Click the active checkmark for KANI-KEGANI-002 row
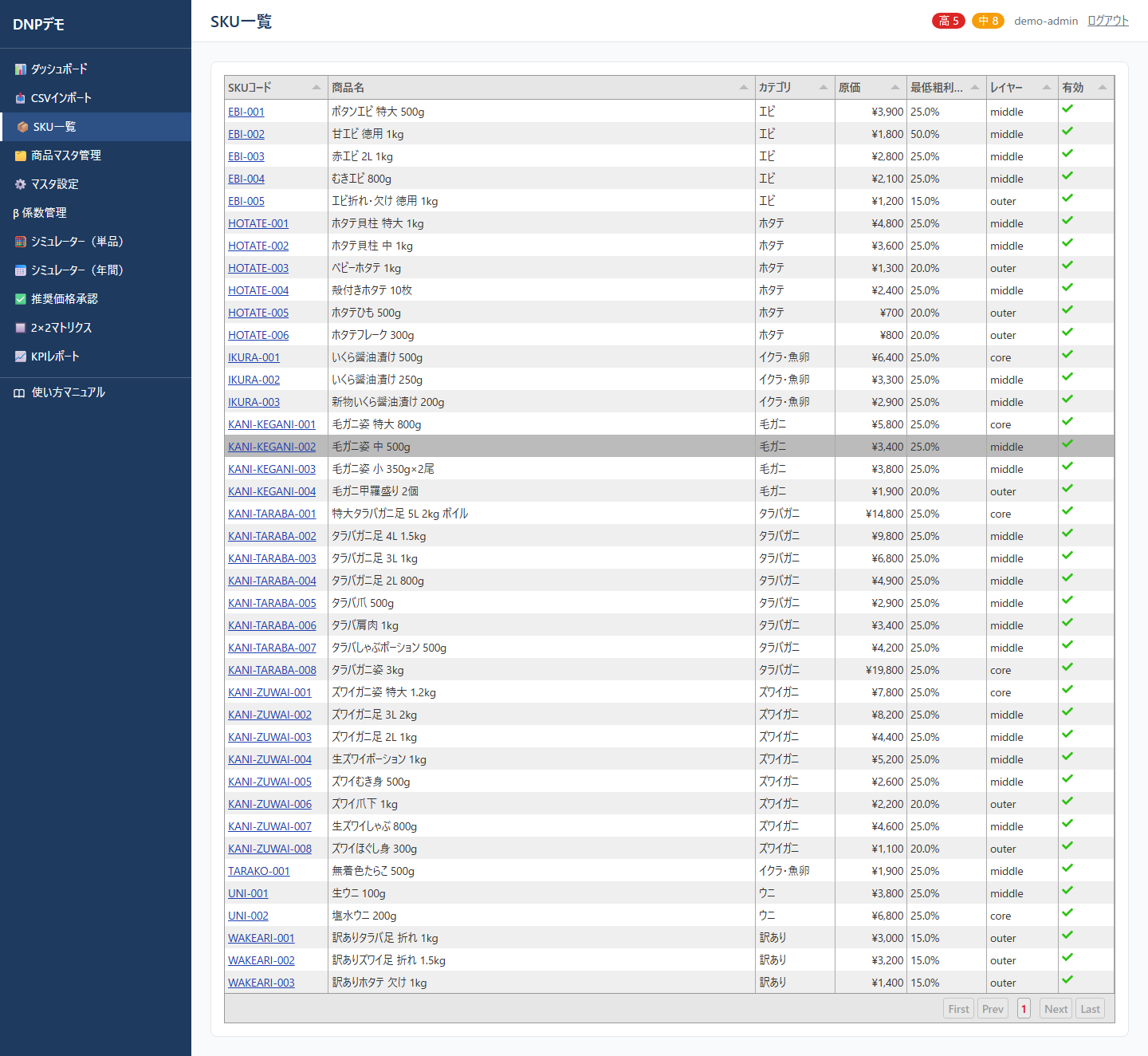Screen dimensions: 1148x1056 coord(1067,444)
